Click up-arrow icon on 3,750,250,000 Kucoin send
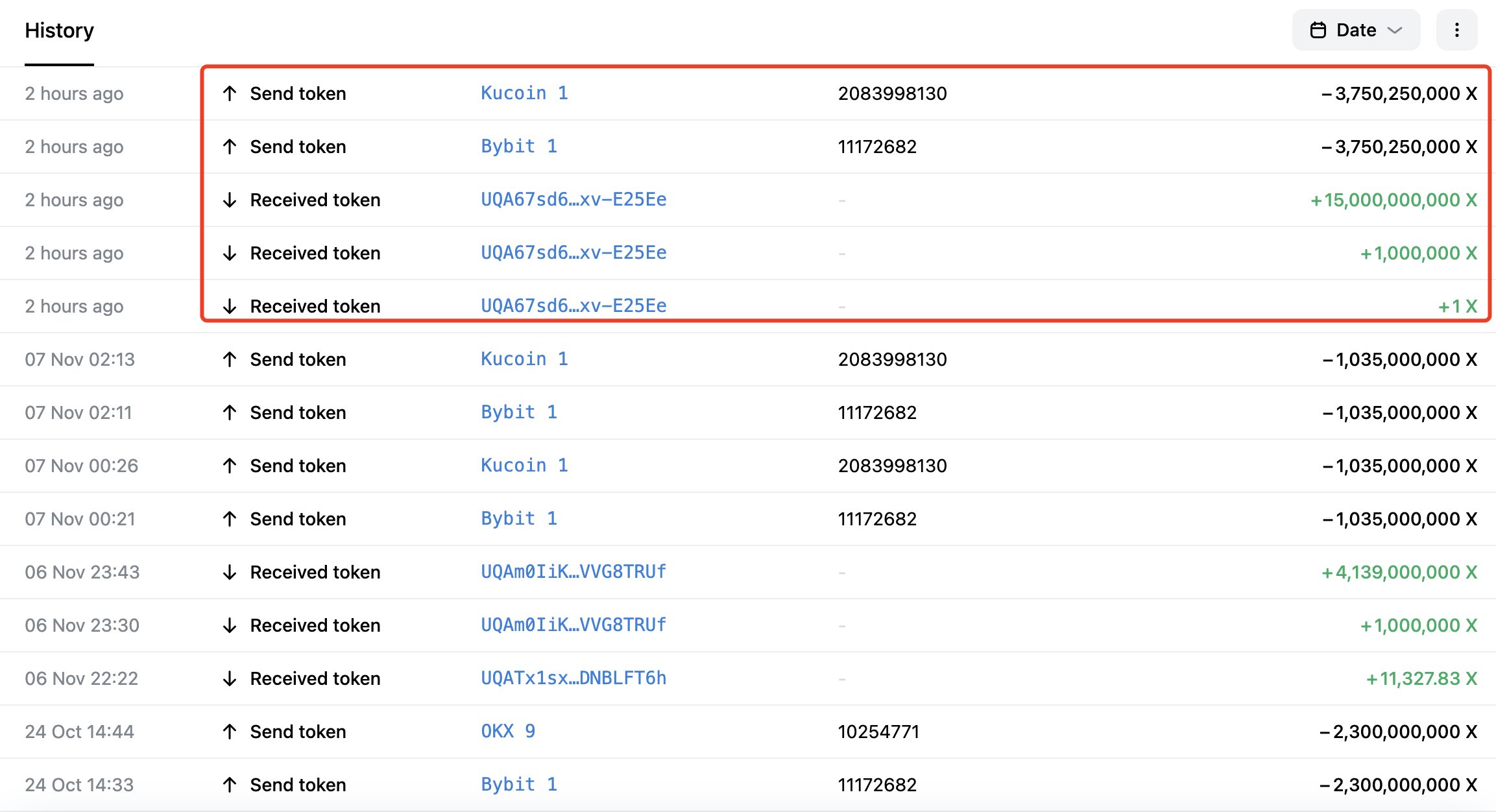The height and width of the screenshot is (812, 1496). [x=229, y=93]
